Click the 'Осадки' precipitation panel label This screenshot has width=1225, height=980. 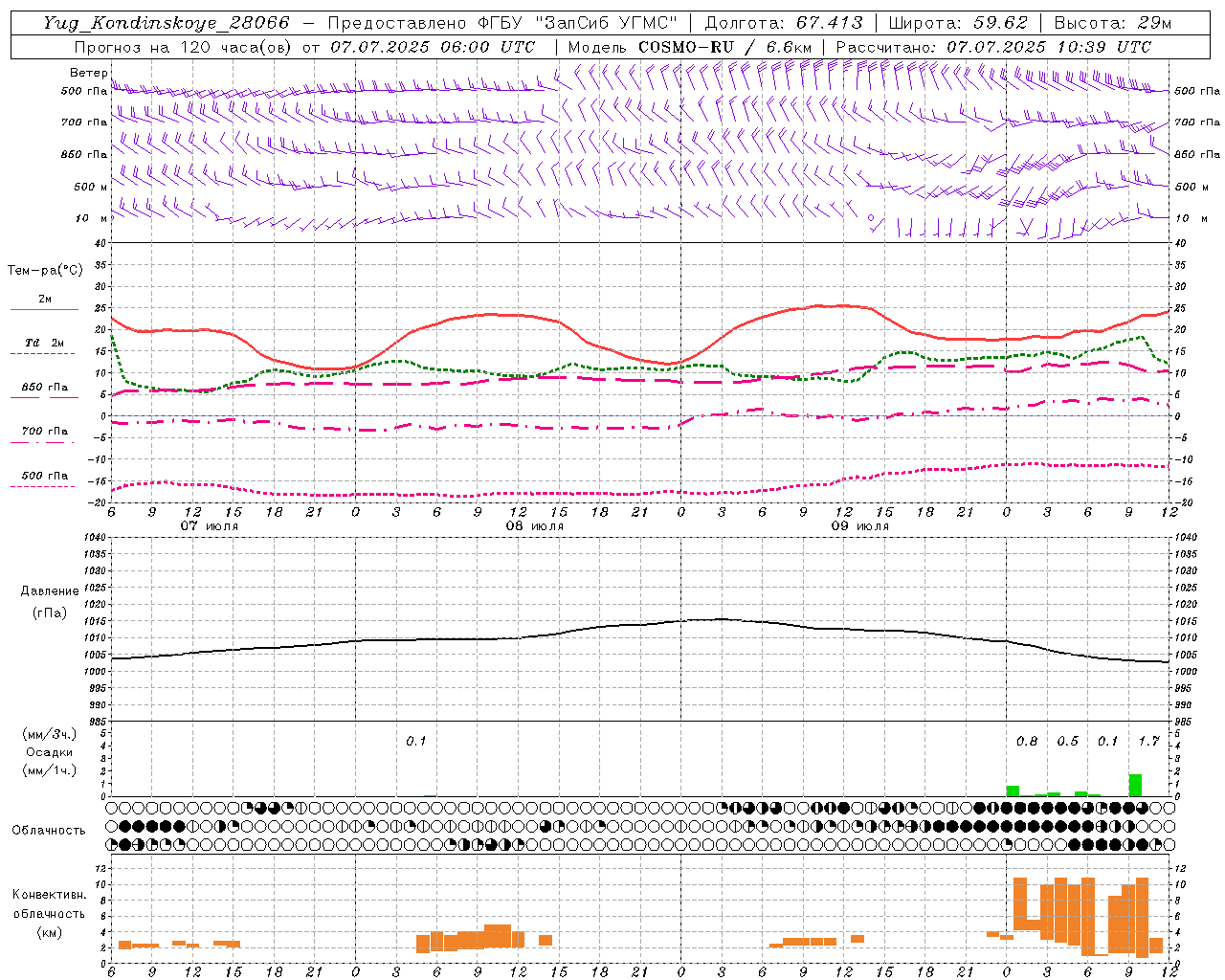tap(49, 752)
